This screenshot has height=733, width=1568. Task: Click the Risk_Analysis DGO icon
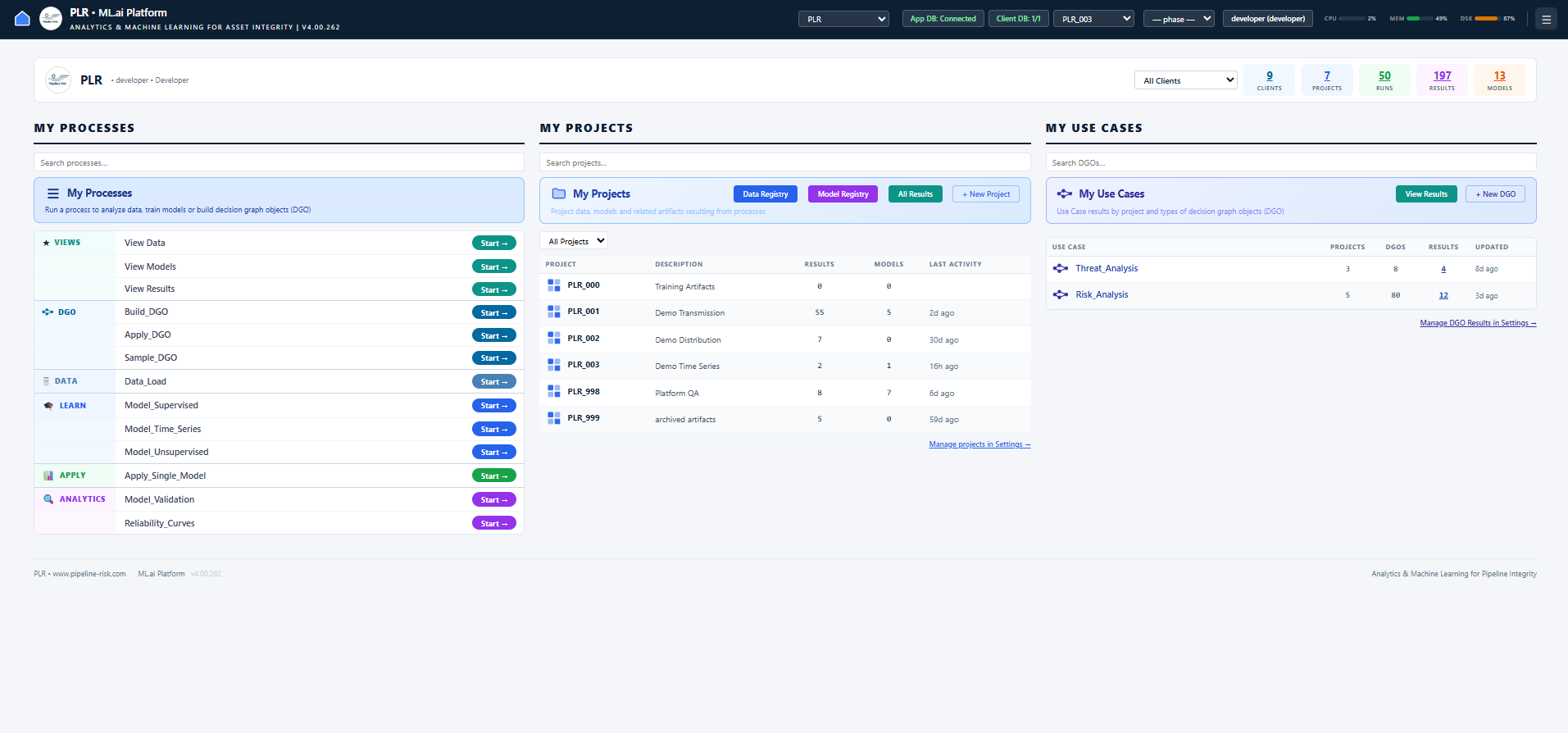pos(1061,294)
